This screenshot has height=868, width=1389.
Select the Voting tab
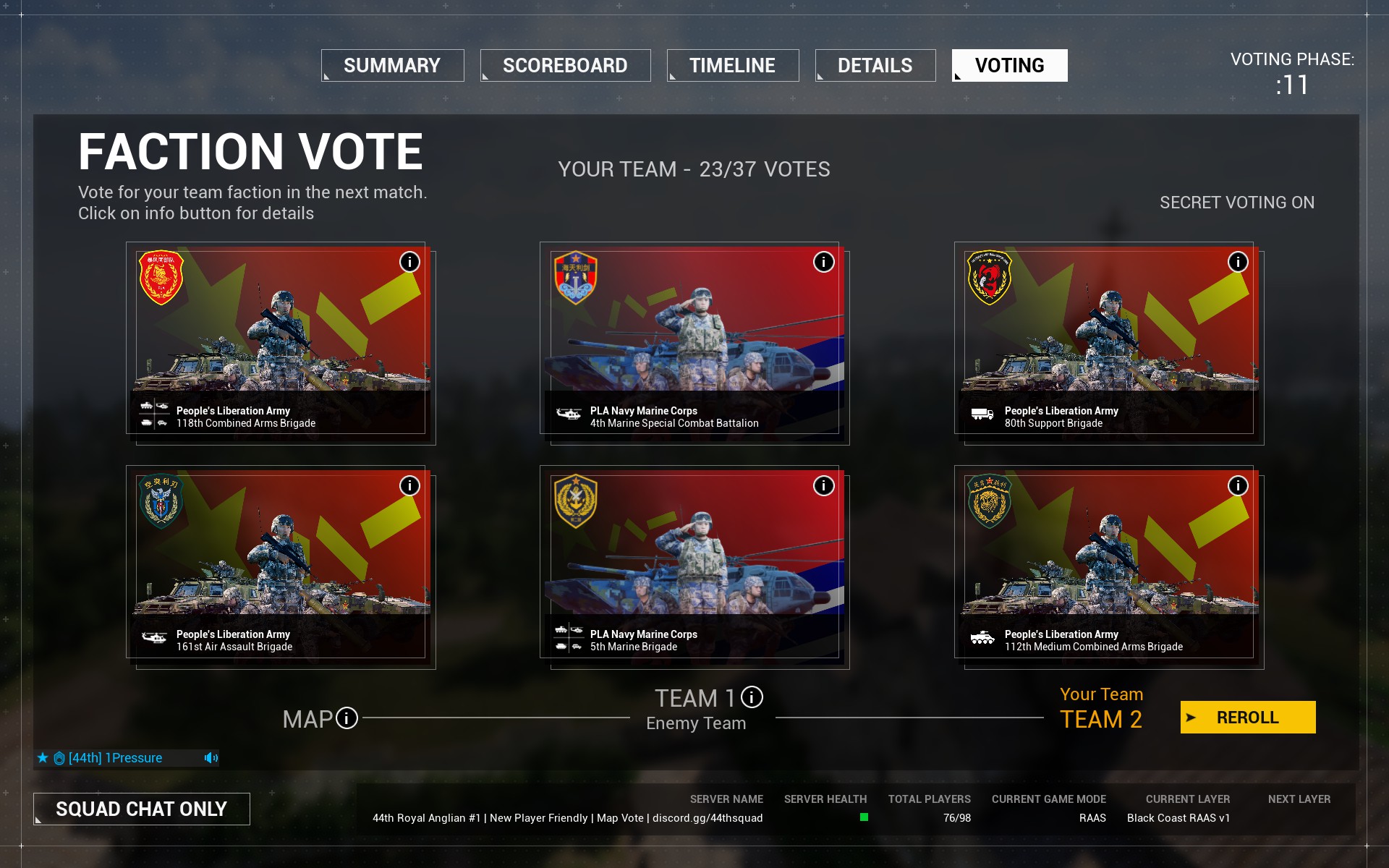[x=1010, y=65]
